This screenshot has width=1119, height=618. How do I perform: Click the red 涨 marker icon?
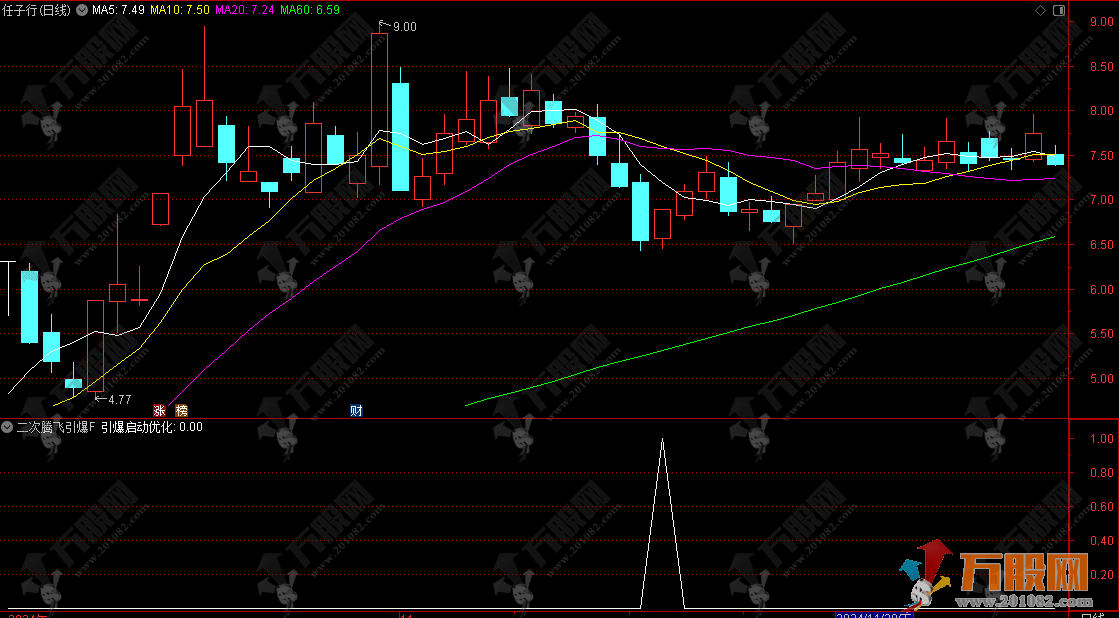pos(160,410)
